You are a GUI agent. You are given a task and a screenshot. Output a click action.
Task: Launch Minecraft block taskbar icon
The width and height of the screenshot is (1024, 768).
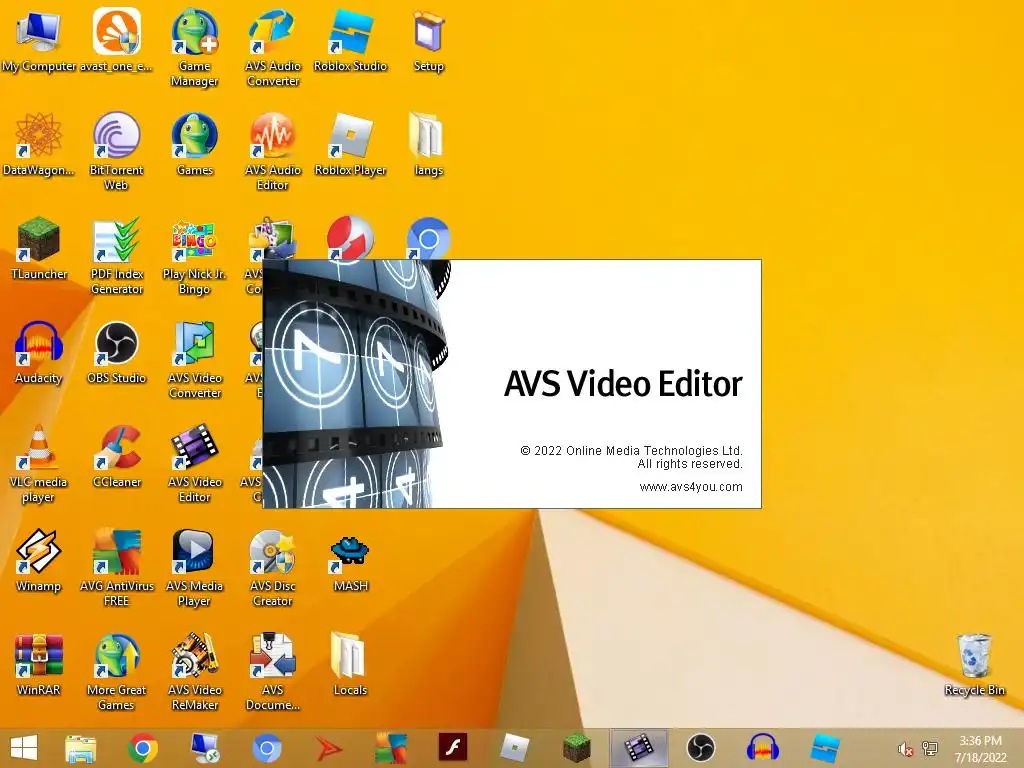577,748
